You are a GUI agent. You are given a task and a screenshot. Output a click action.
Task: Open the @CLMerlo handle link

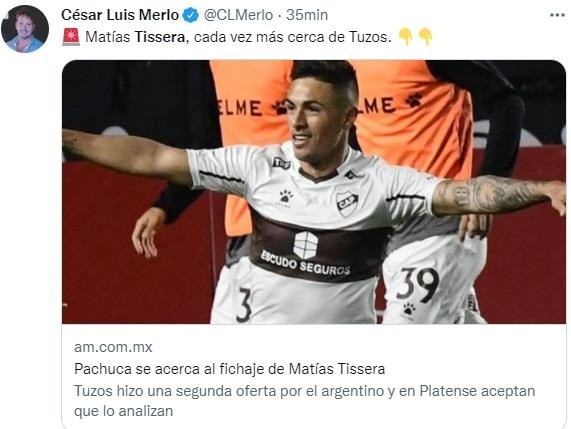pos(238,15)
